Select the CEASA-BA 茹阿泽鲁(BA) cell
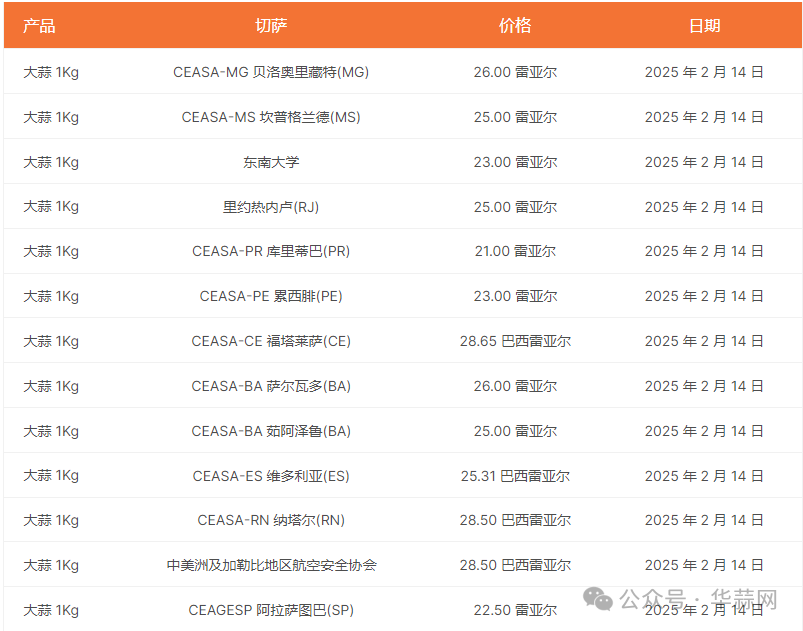The height and width of the screenshot is (631, 803). (271, 431)
